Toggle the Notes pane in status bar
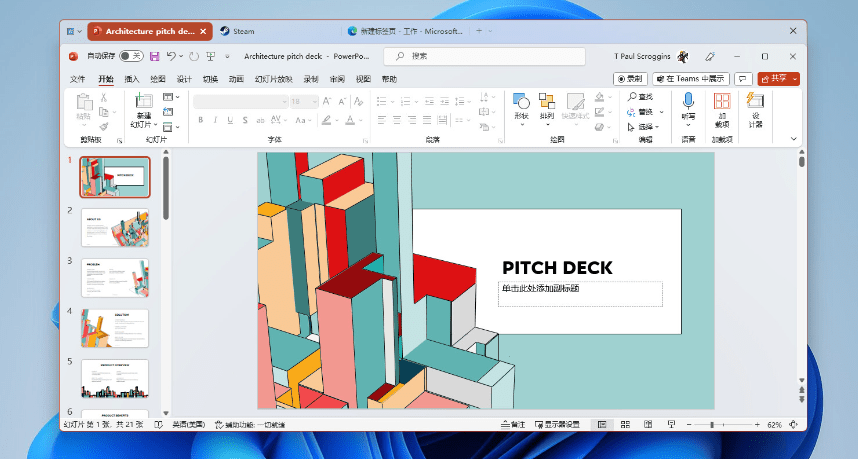This screenshot has width=858, height=459. 512,424
